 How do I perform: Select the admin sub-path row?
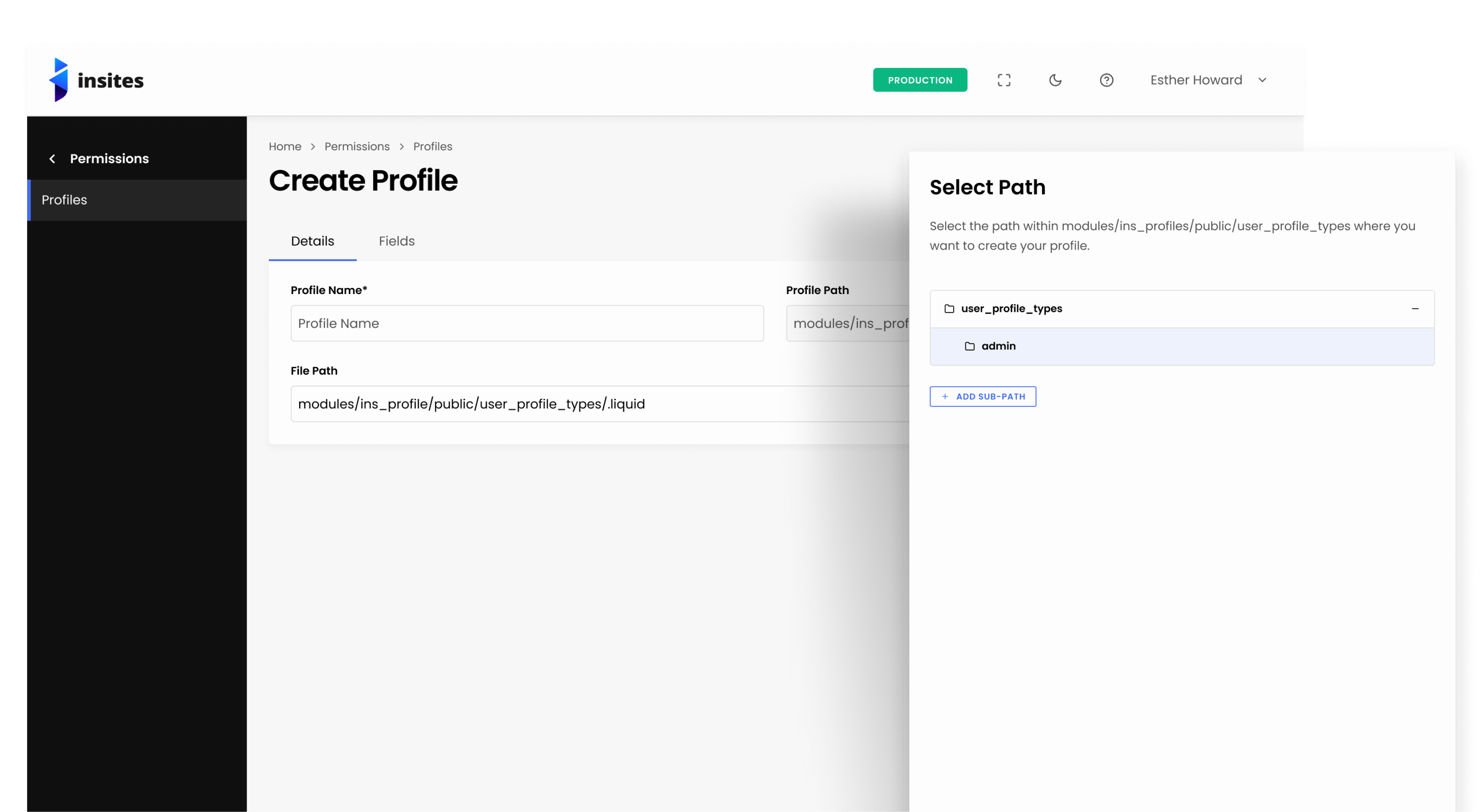1181,346
